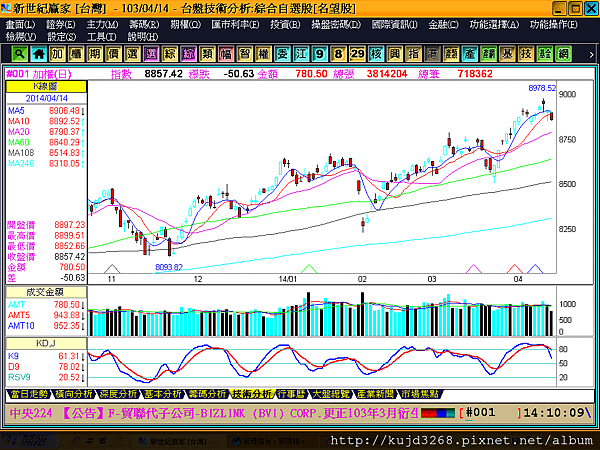Open the 匯市利率(E) menu
This screenshot has width=600, height=450.
point(235,25)
